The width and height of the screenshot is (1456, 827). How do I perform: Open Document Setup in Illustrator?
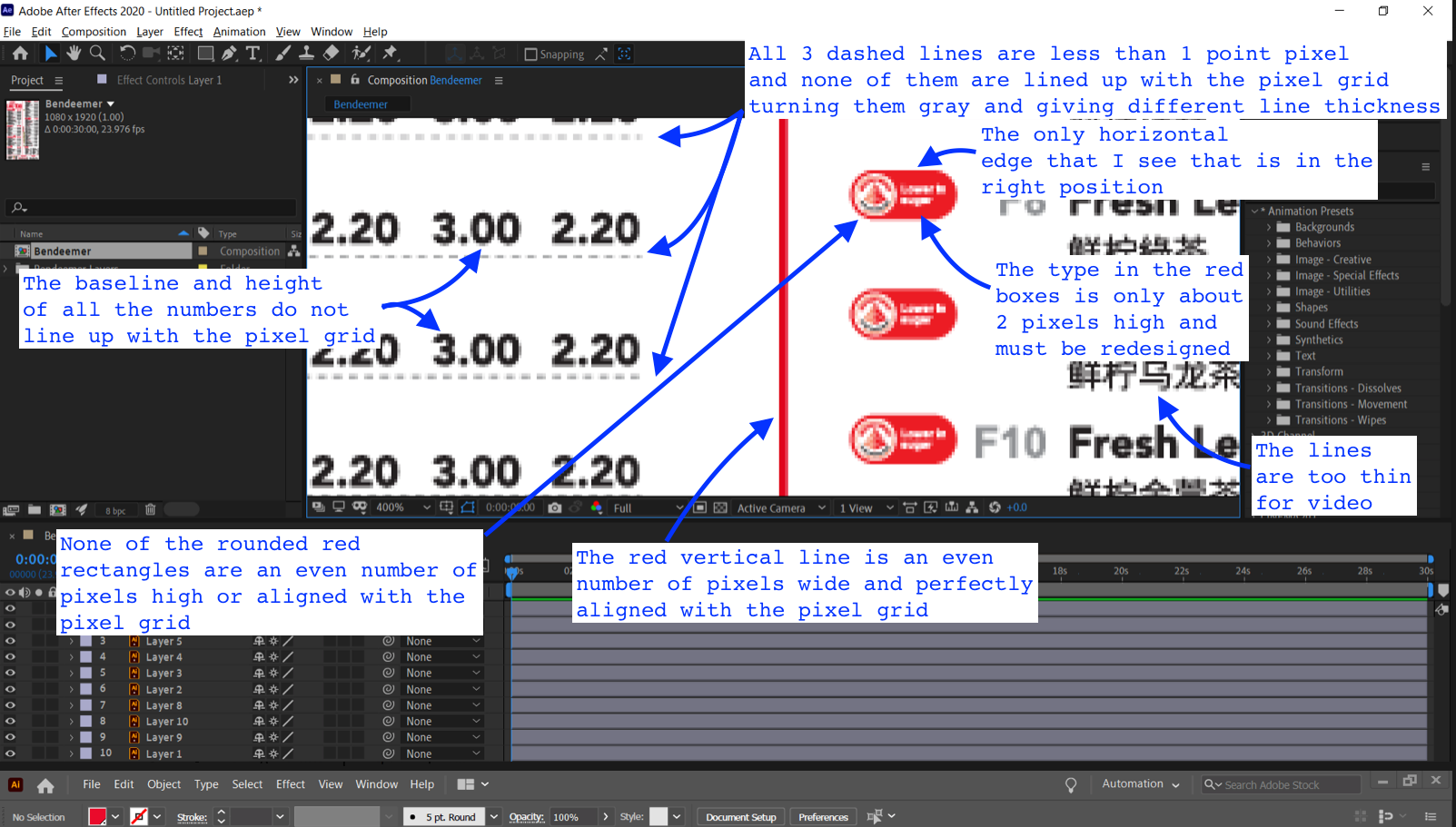click(x=740, y=816)
